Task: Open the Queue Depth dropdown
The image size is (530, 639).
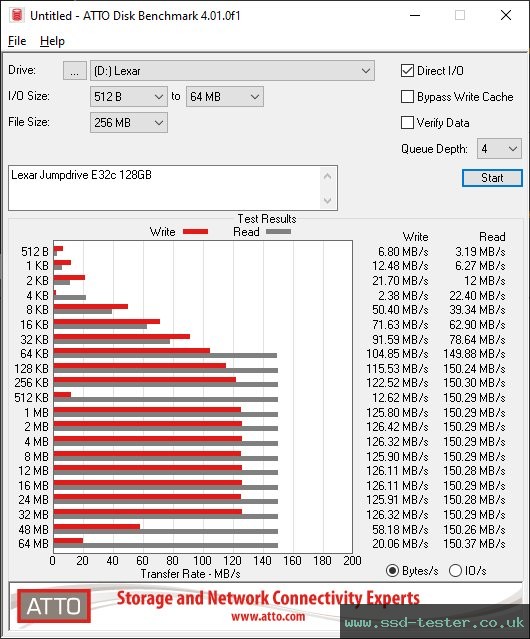Action: 499,149
